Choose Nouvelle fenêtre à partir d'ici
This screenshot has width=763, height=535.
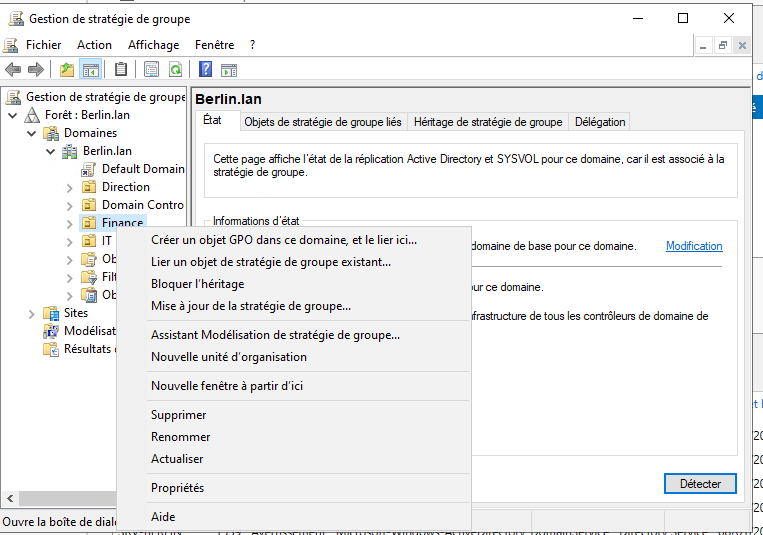point(293,386)
